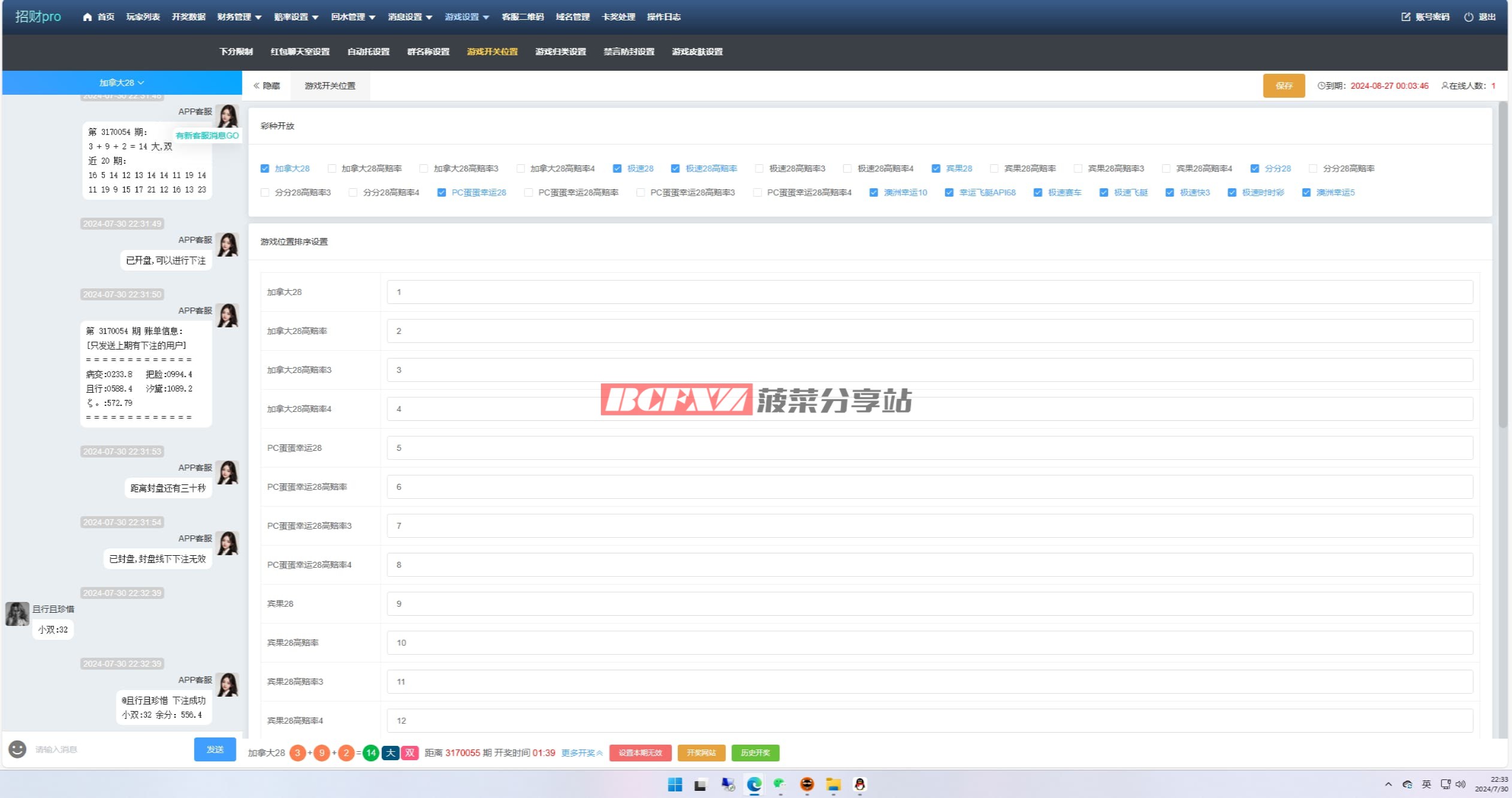Viewport: 1512px width, 798px height.
Task: Click the File Explorer taskbar icon
Action: coord(833,784)
